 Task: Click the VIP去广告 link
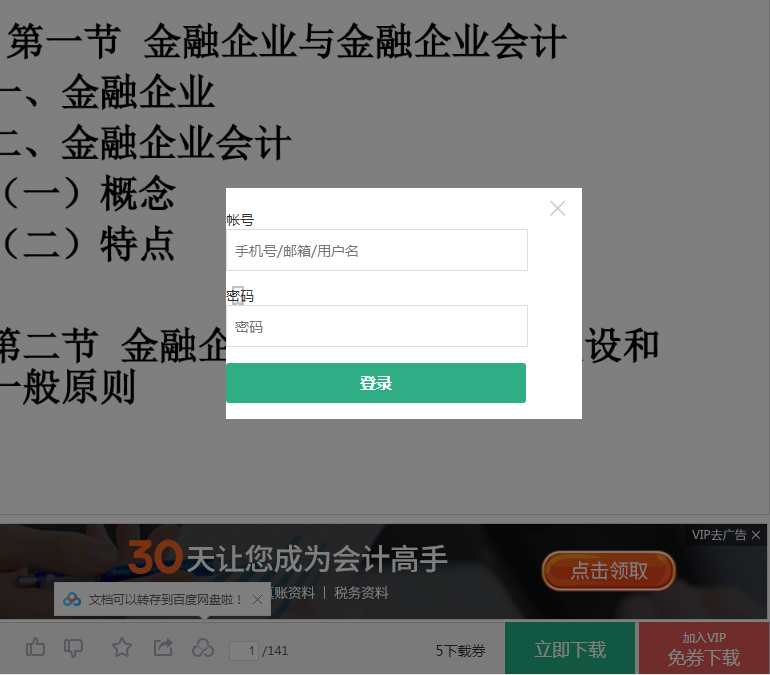pyautogui.click(x=719, y=535)
